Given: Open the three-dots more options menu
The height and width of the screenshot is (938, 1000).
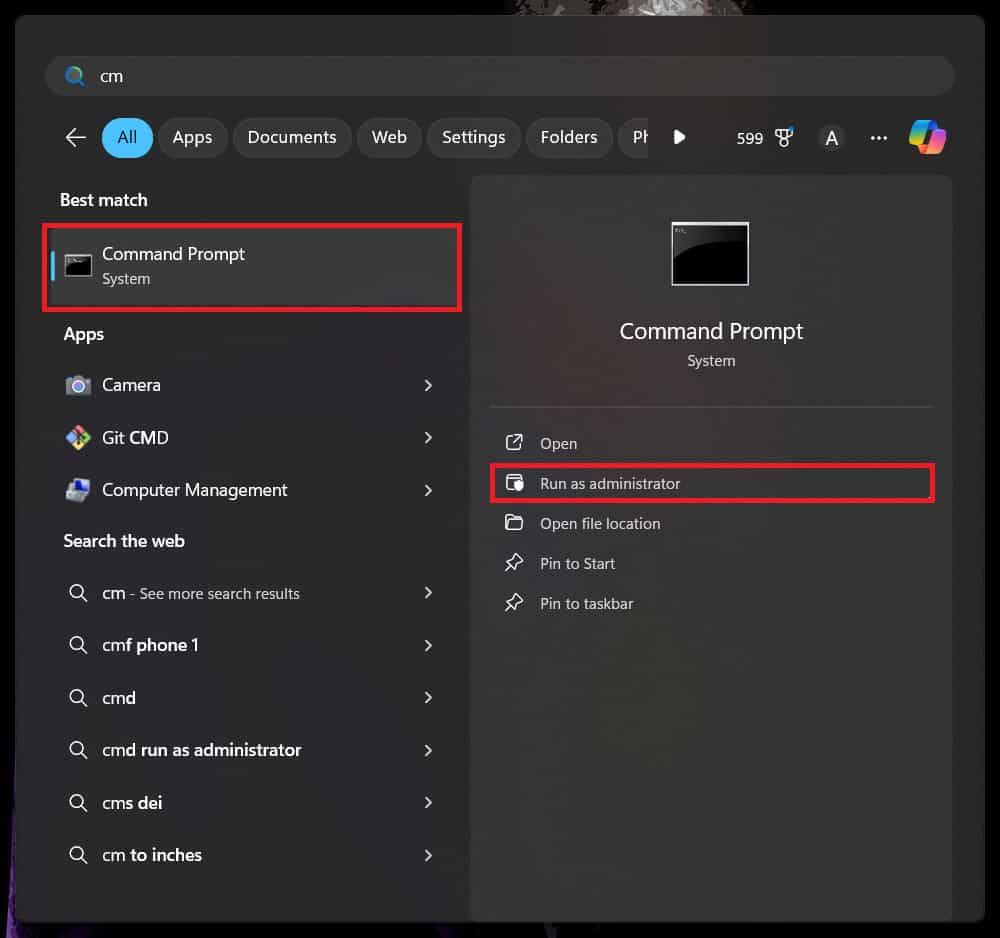Looking at the screenshot, I should point(878,138).
